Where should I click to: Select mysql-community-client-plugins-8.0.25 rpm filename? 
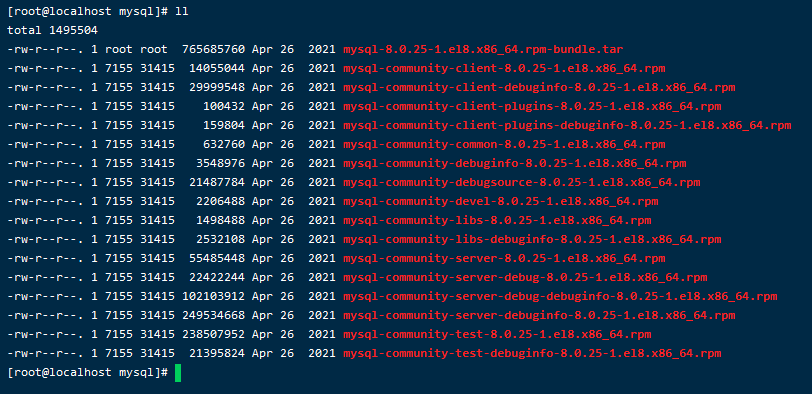pyautogui.click(x=532, y=107)
